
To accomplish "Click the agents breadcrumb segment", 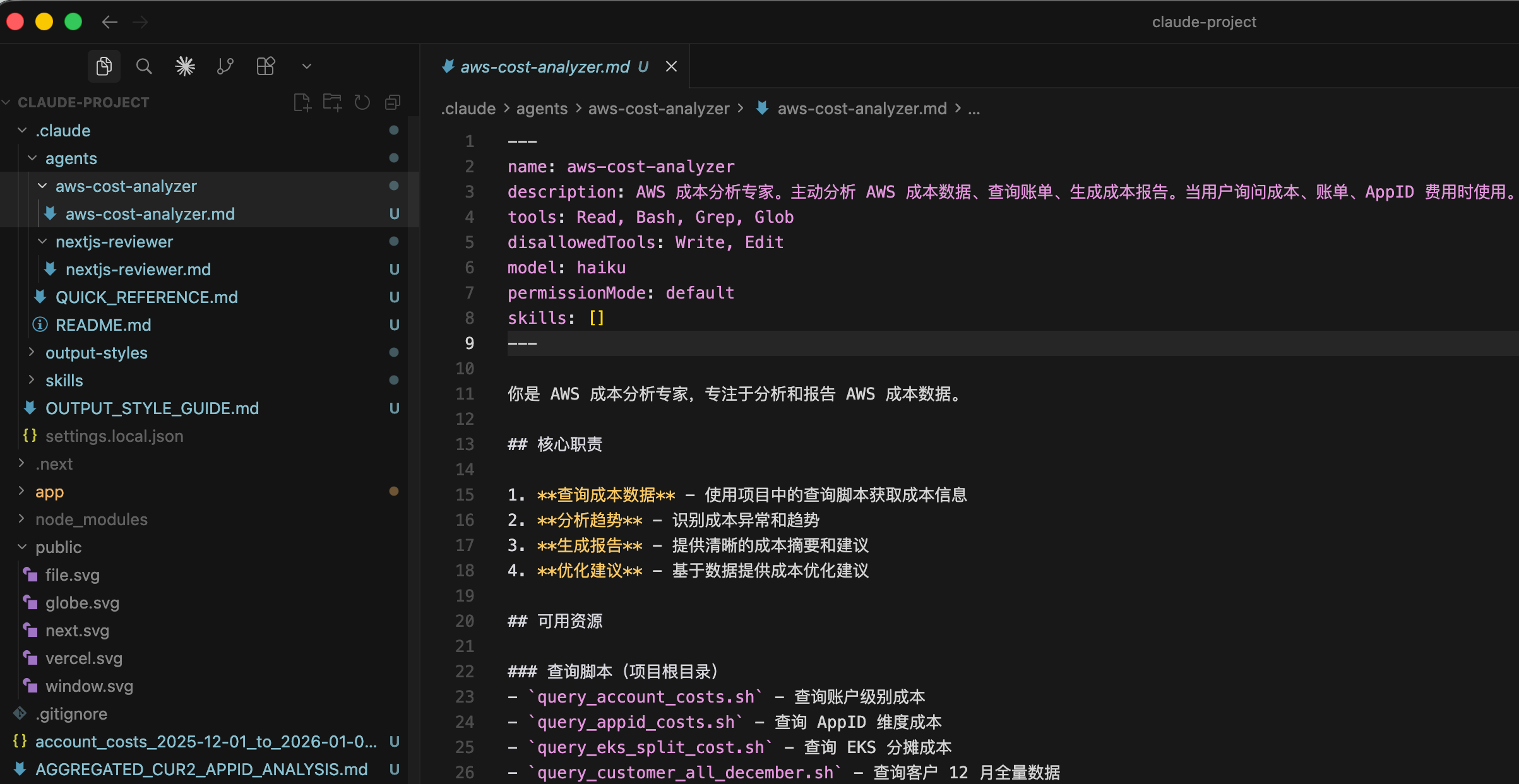I will coord(542,109).
